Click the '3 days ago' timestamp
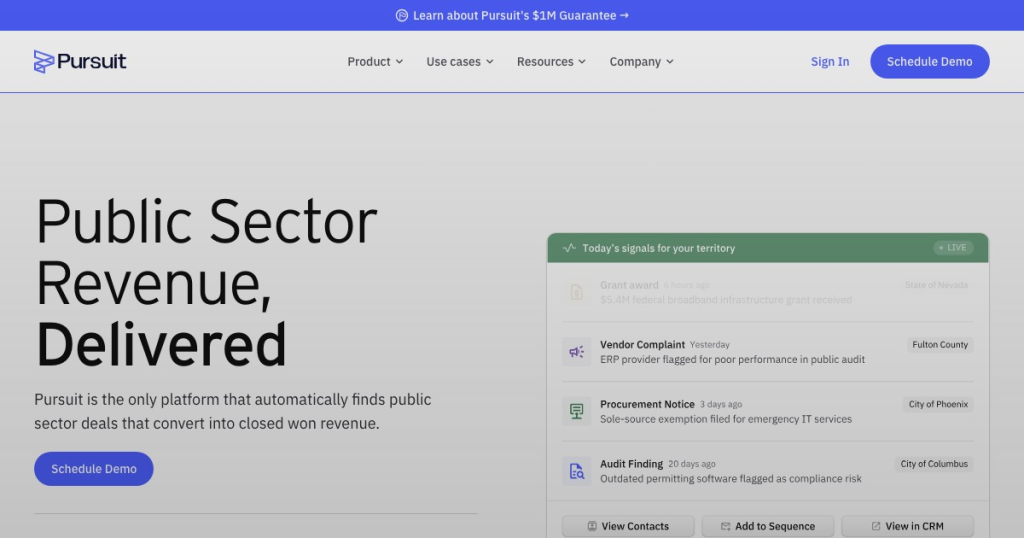The height and width of the screenshot is (538, 1024). click(x=721, y=405)
